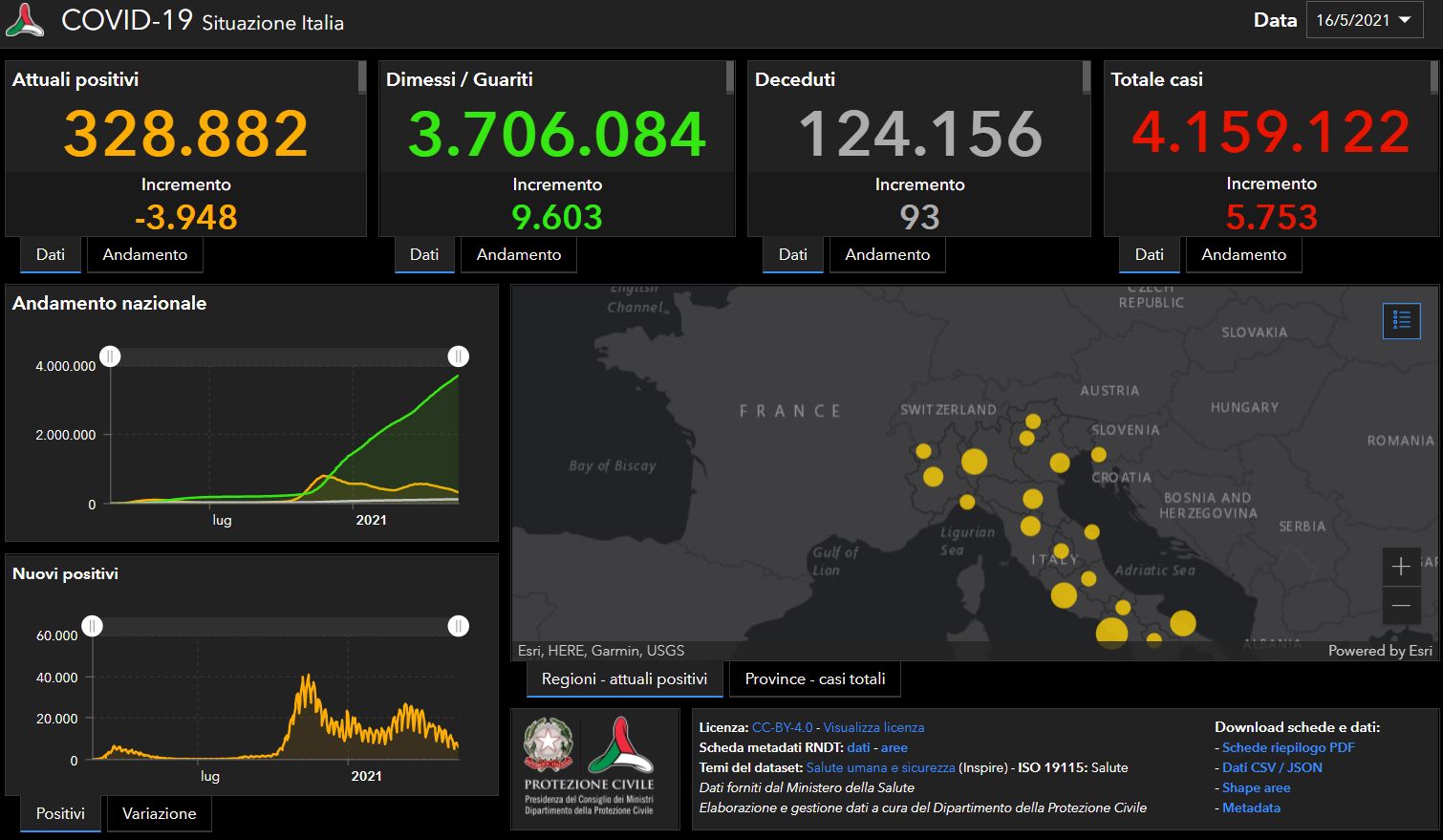Select Andamento tab under Deceduti
The image size is (1443, 840).
point(887,255)
